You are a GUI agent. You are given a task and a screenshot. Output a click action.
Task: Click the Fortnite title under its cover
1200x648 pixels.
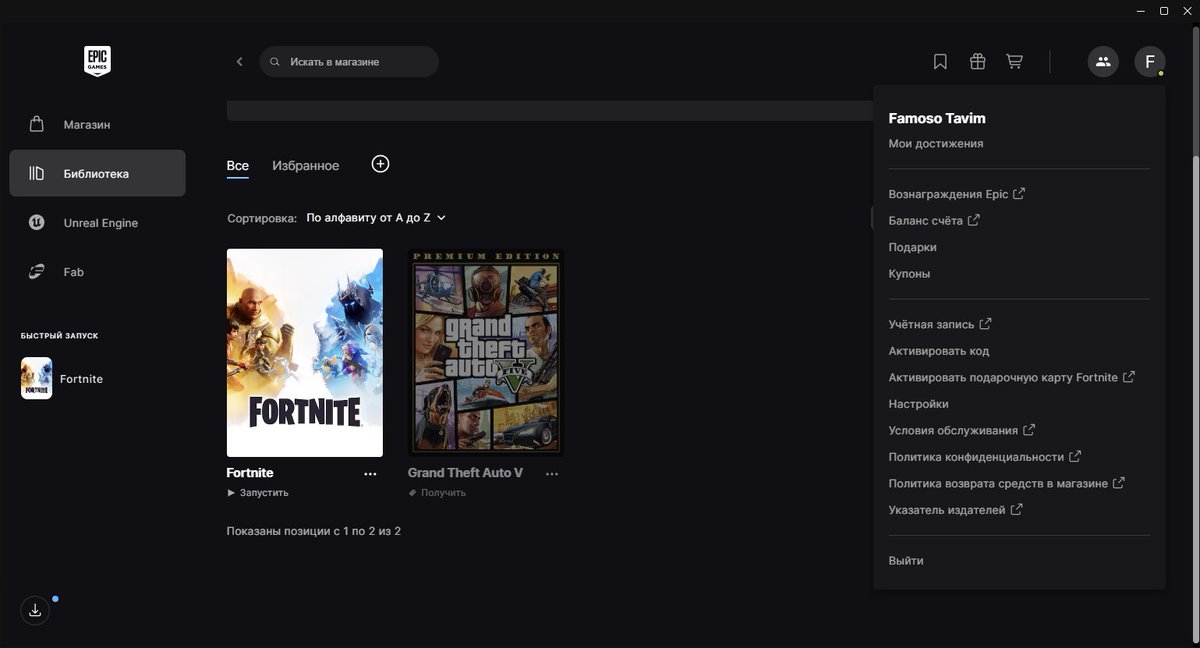click(250, 473)
